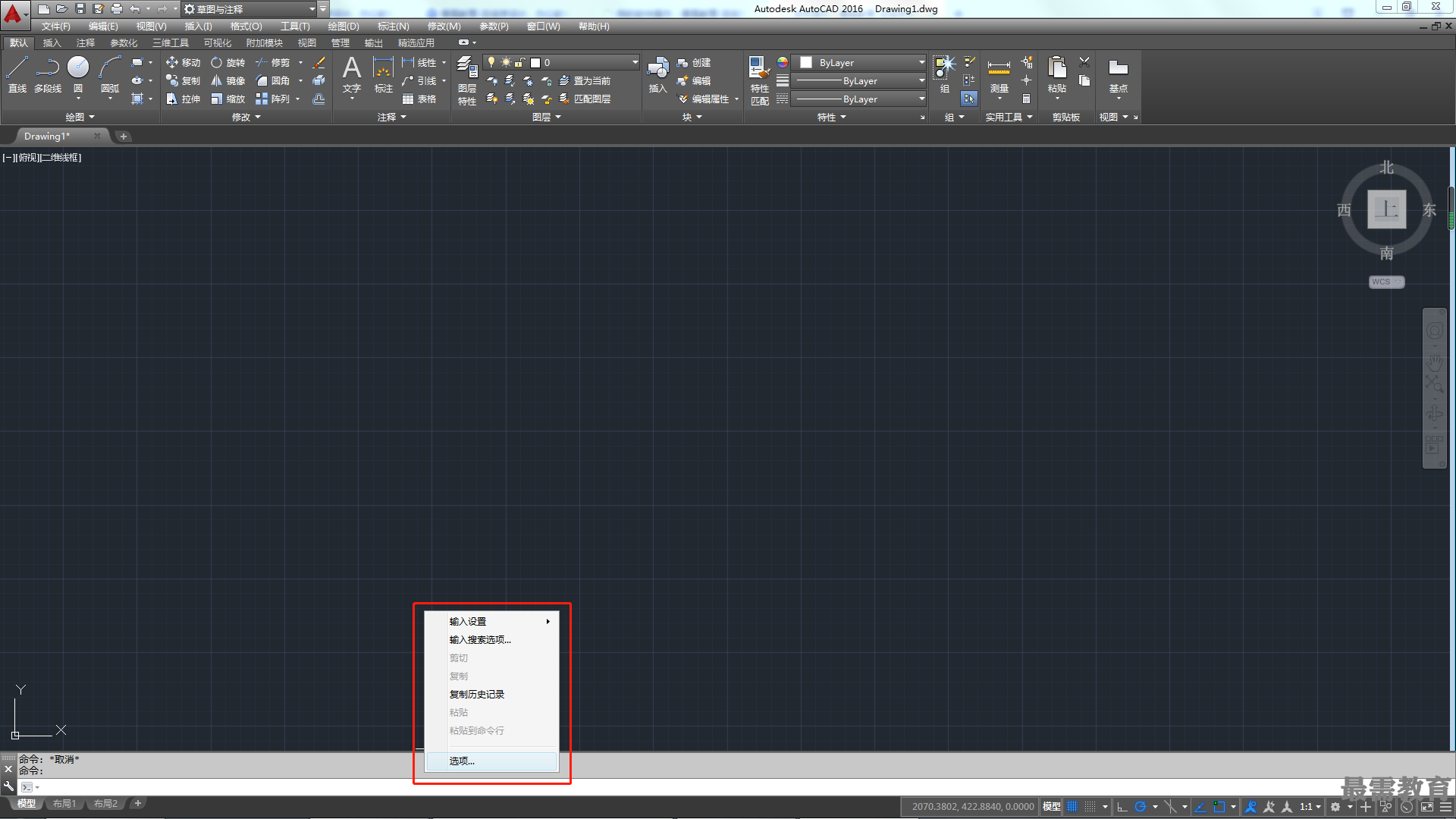The width and height of the screenshot is (1456, 819).
Task: Click the 组 (Group) icon
Action: pyautogui.click(x=944, y=74)
